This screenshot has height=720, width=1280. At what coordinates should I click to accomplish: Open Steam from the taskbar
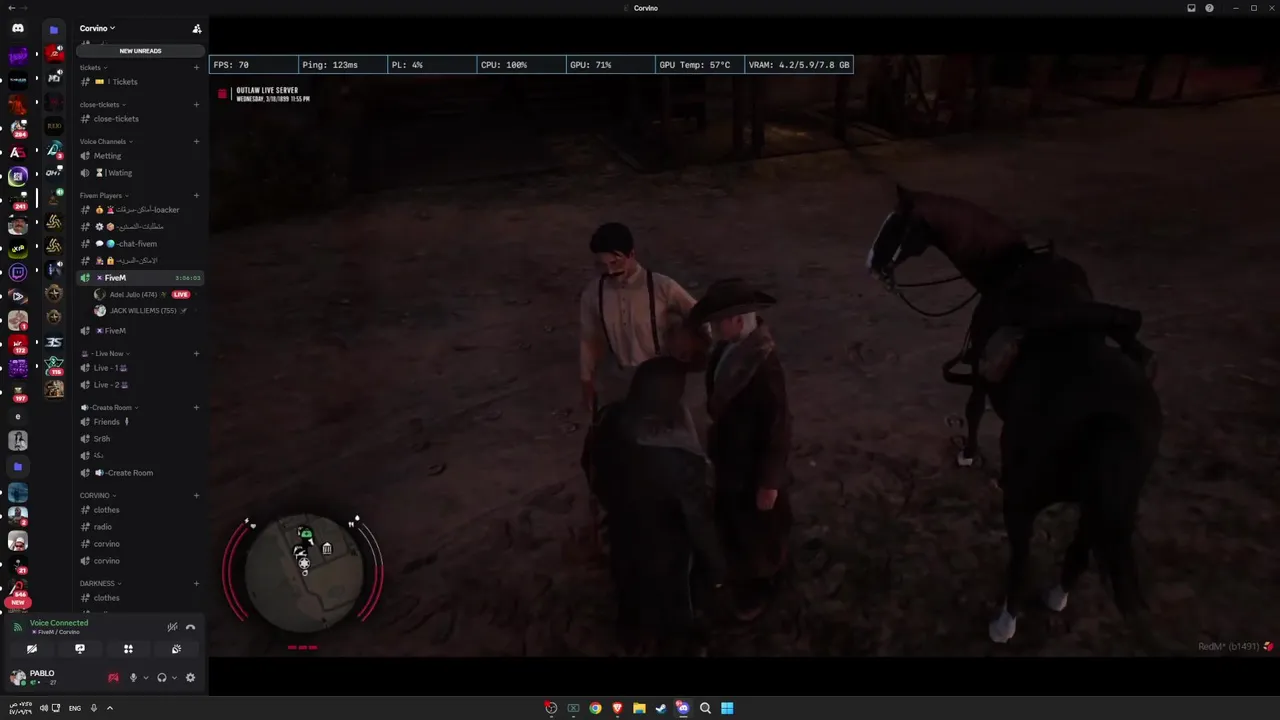pyautogui.click(x=661, y=708)
